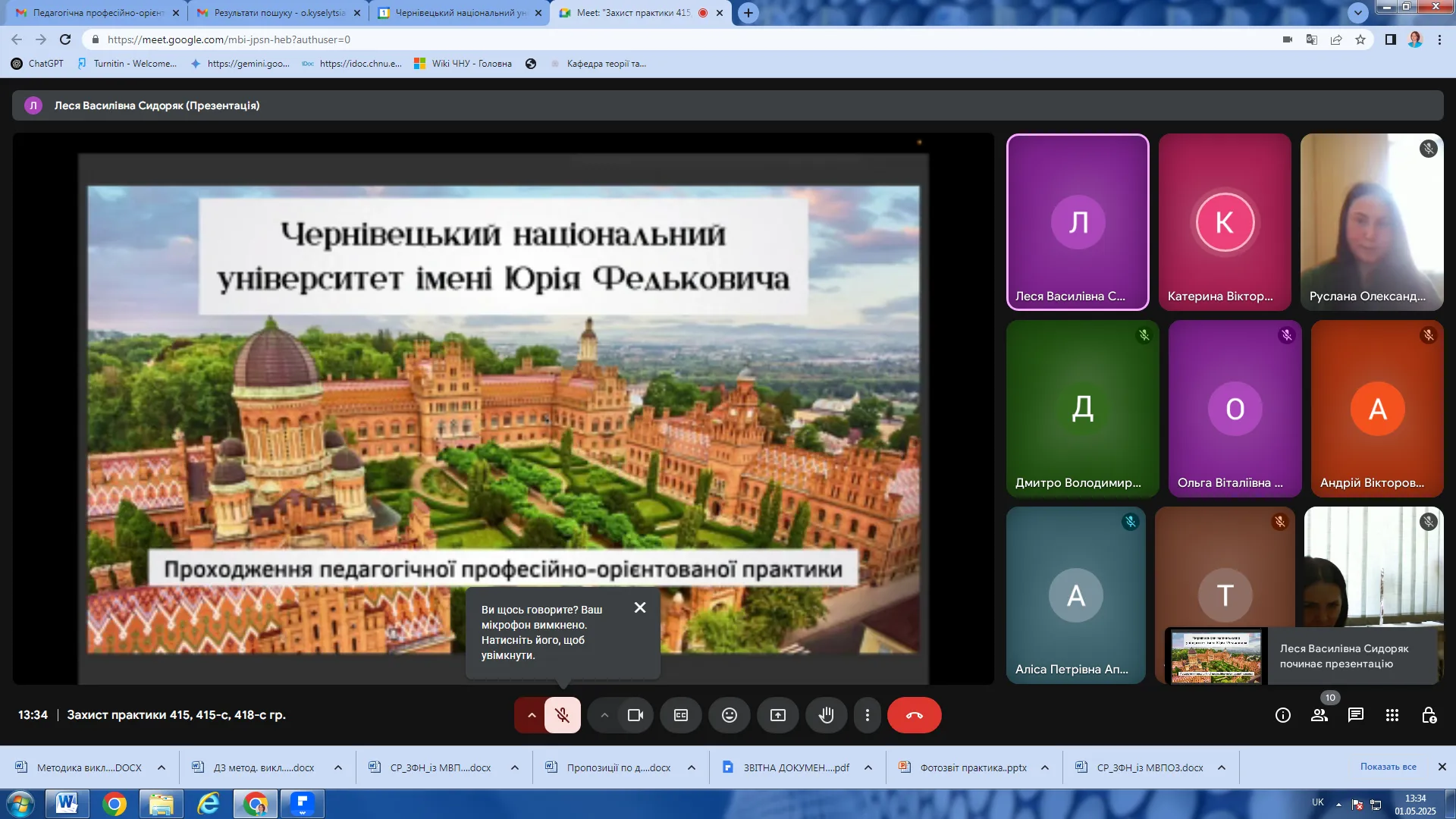This screenshot has height=819, width=1456.
Task: Open Chrome three-dot menu
Action: [1439, 39]
